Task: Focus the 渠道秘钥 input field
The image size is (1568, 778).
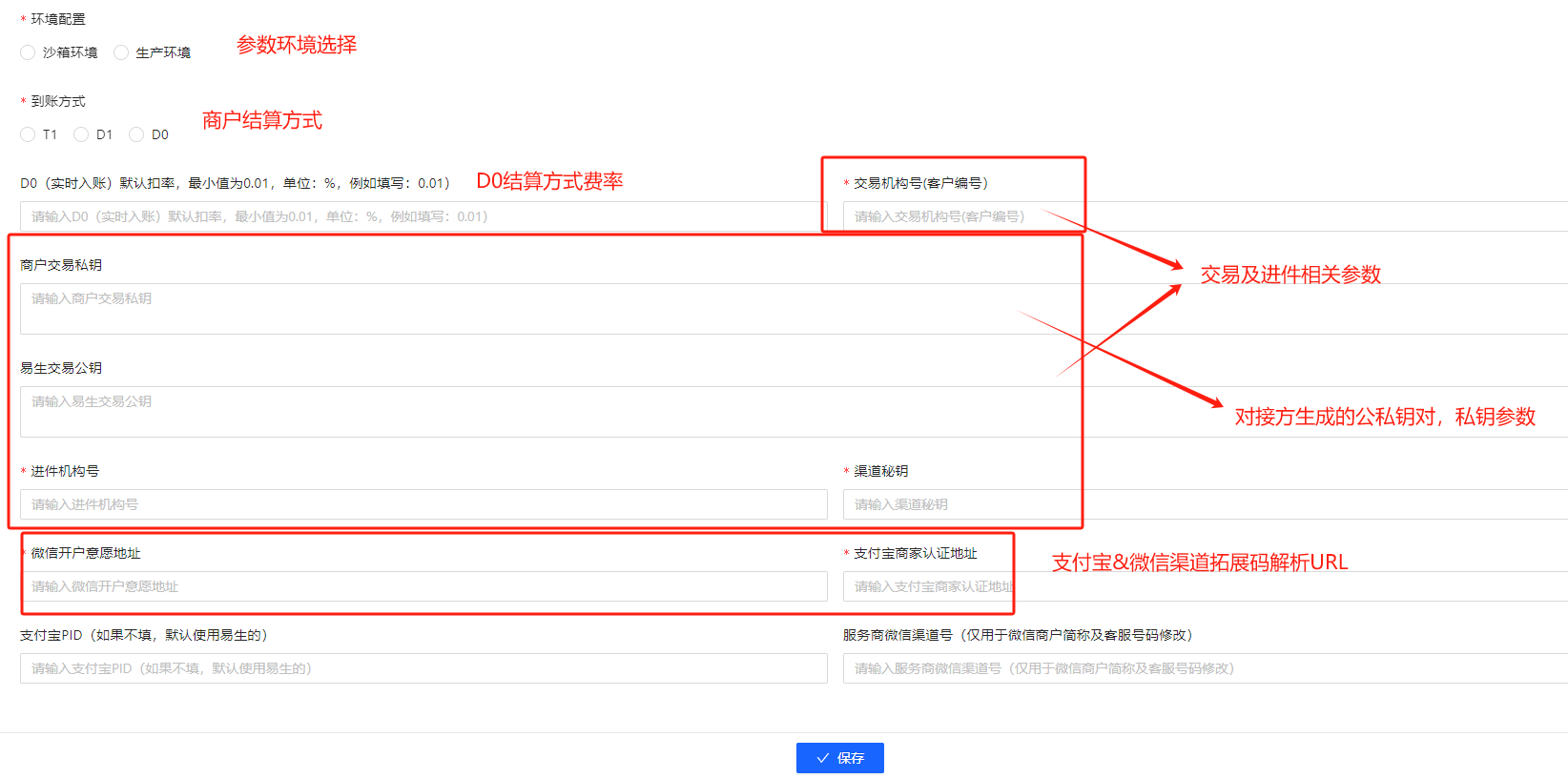Action: [x=1202, y=504]
